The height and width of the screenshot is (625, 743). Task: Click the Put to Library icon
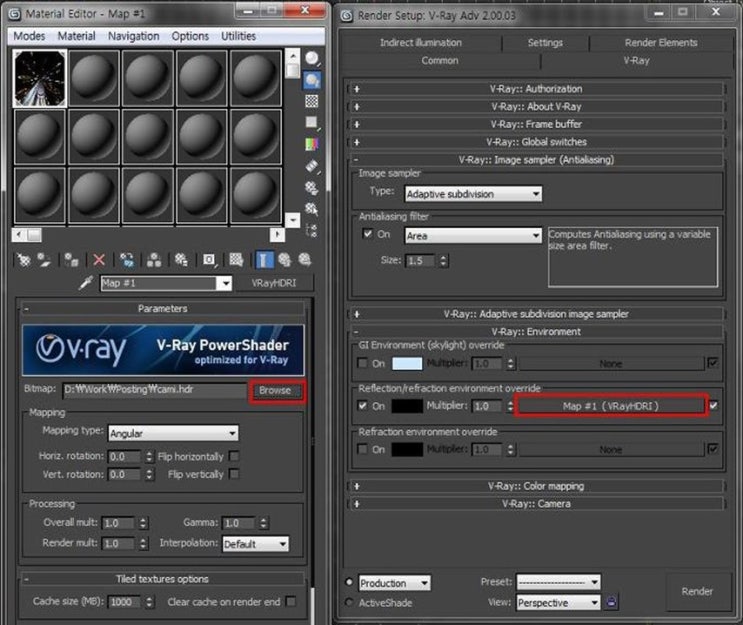[181, 260]
